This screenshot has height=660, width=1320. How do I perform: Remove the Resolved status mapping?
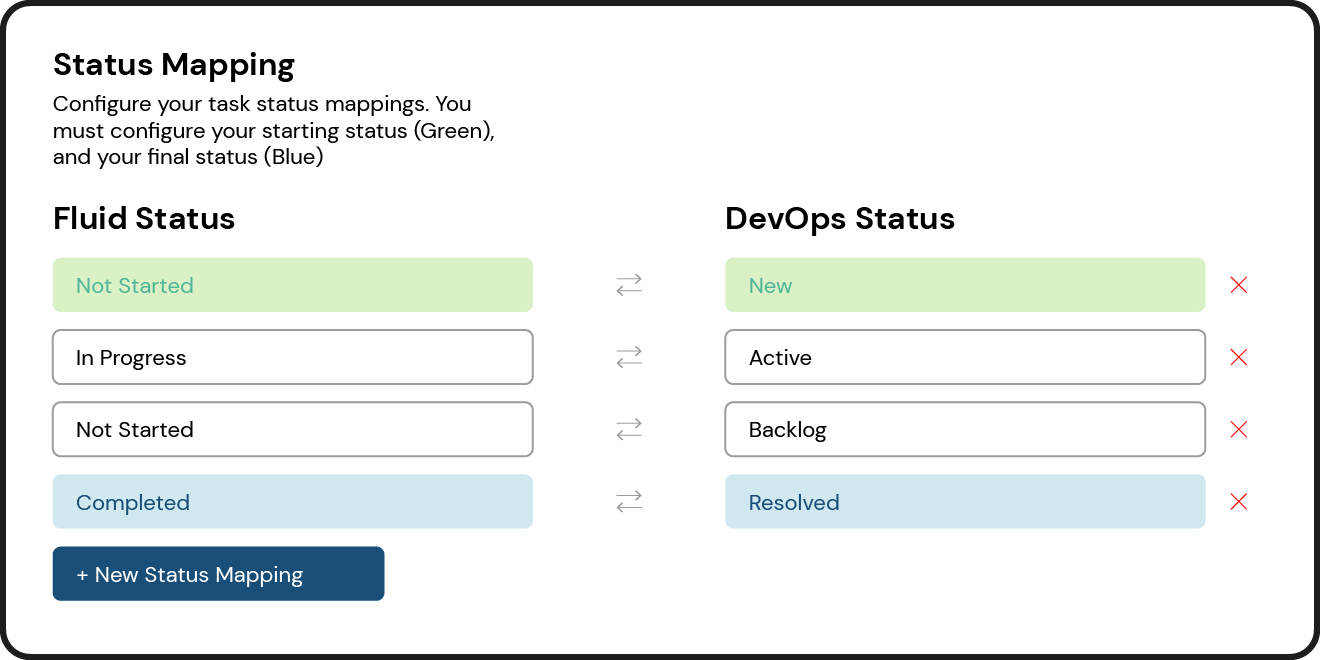point(1238,501)
